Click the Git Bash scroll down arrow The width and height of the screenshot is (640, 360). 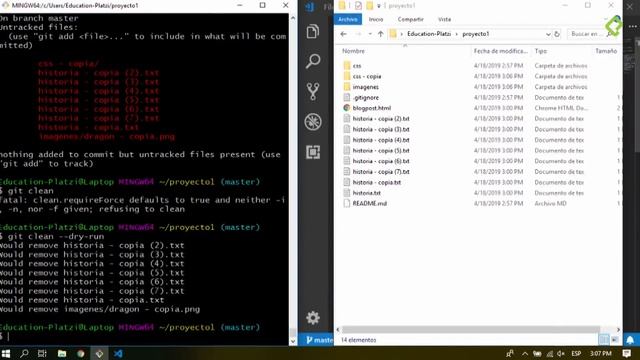[x=293, y=341]
